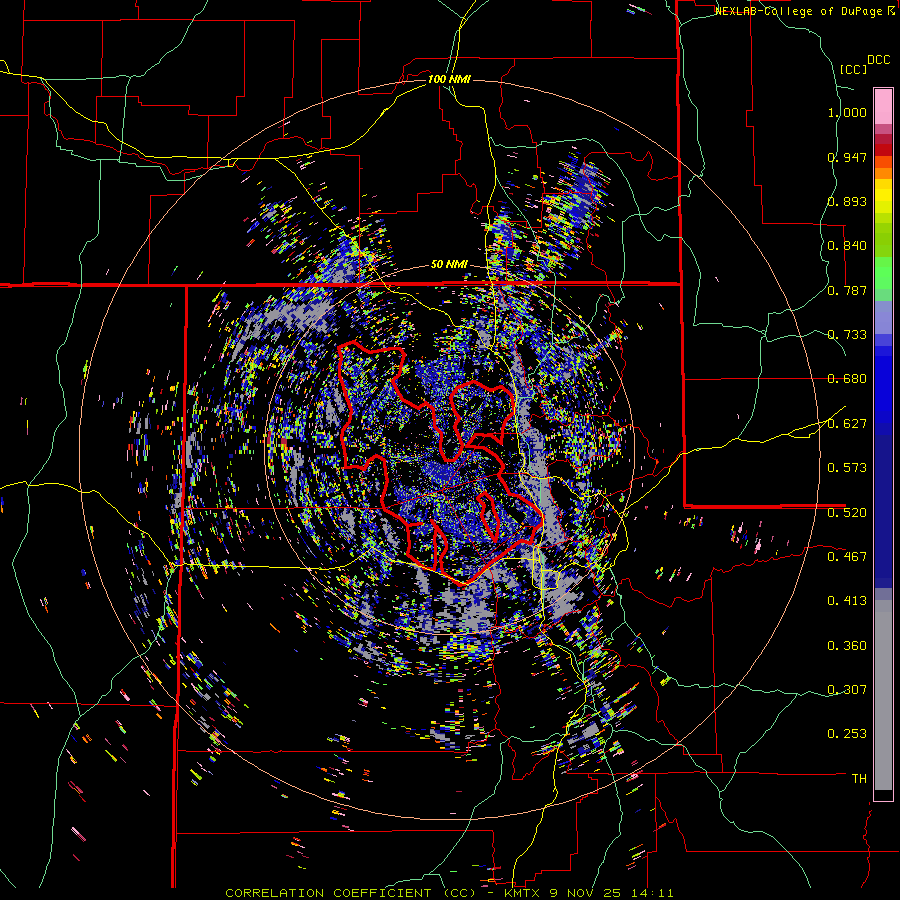Image resolution: width=900 pixels, height=900 pixels.
Task: Select the 0.413 scale value
Action: point(847,601)
